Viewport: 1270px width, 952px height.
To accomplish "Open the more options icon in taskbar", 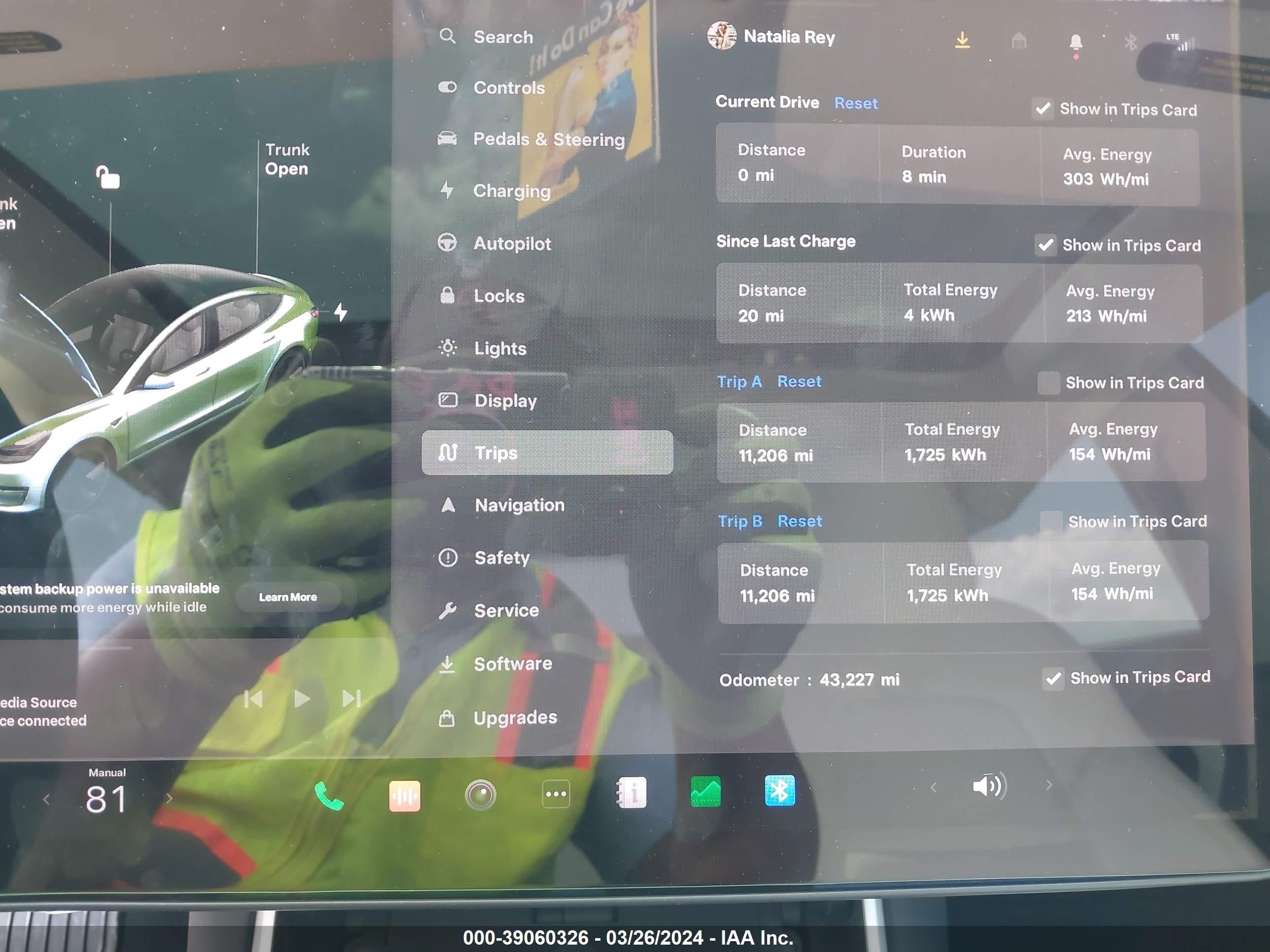I will click(x=555, y=791).
